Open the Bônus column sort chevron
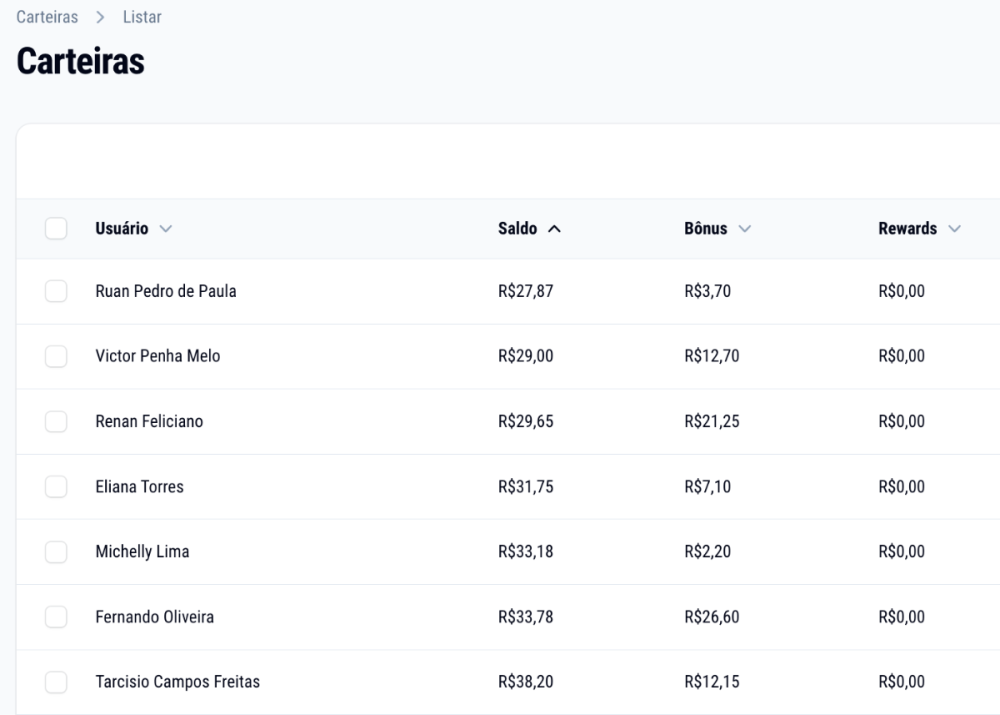 point(744,229)
